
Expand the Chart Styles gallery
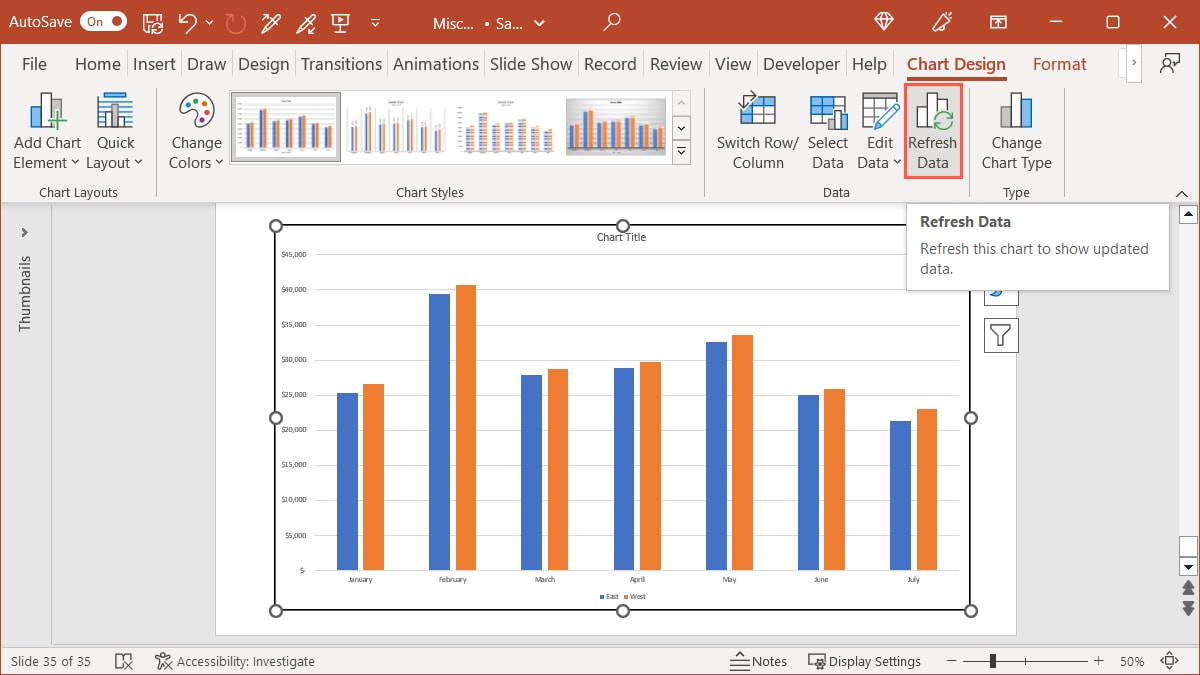point(682,152)
